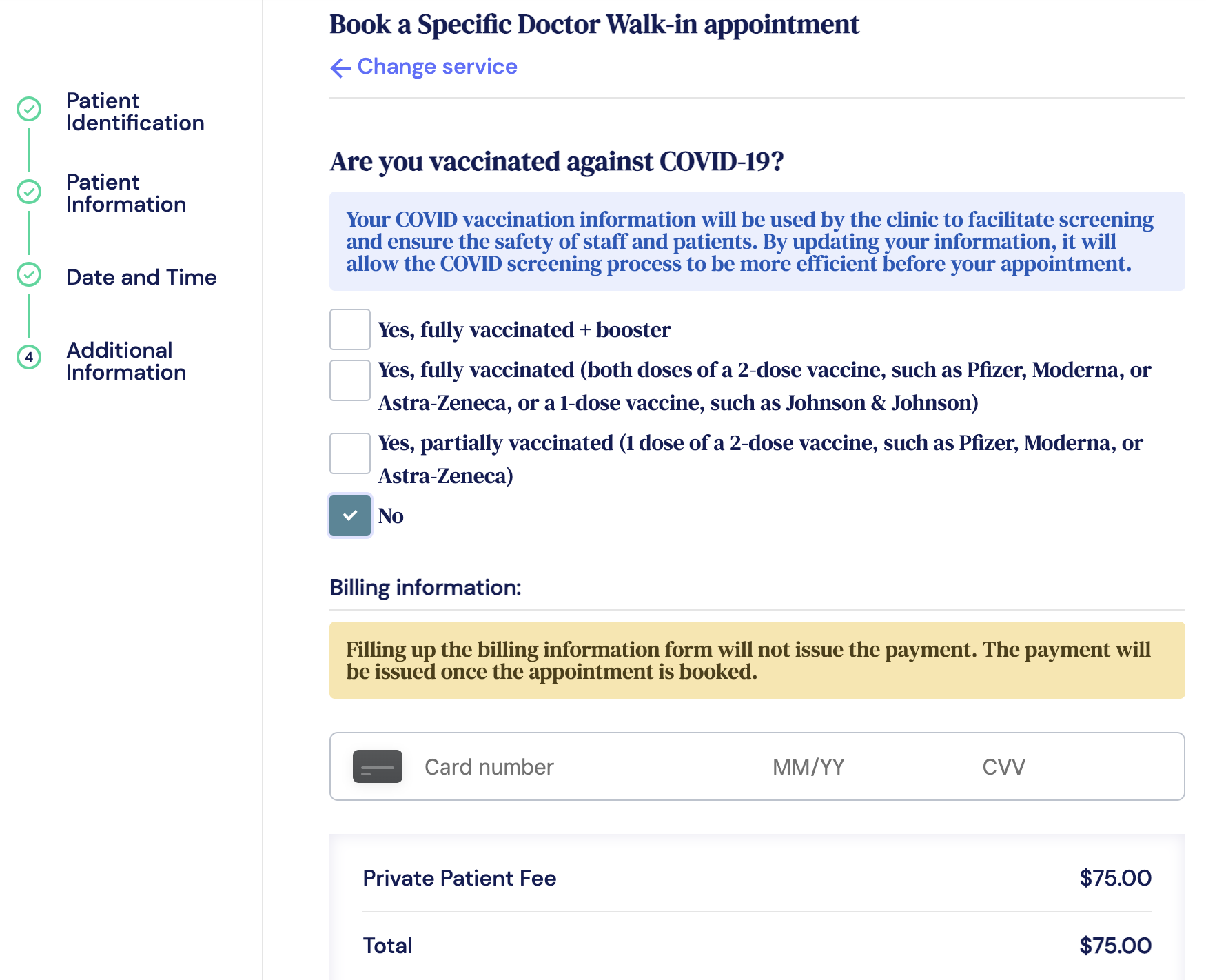Click the step 4 number circle icon
This screenshot has width=1206, height=980.
click(29, 357)
